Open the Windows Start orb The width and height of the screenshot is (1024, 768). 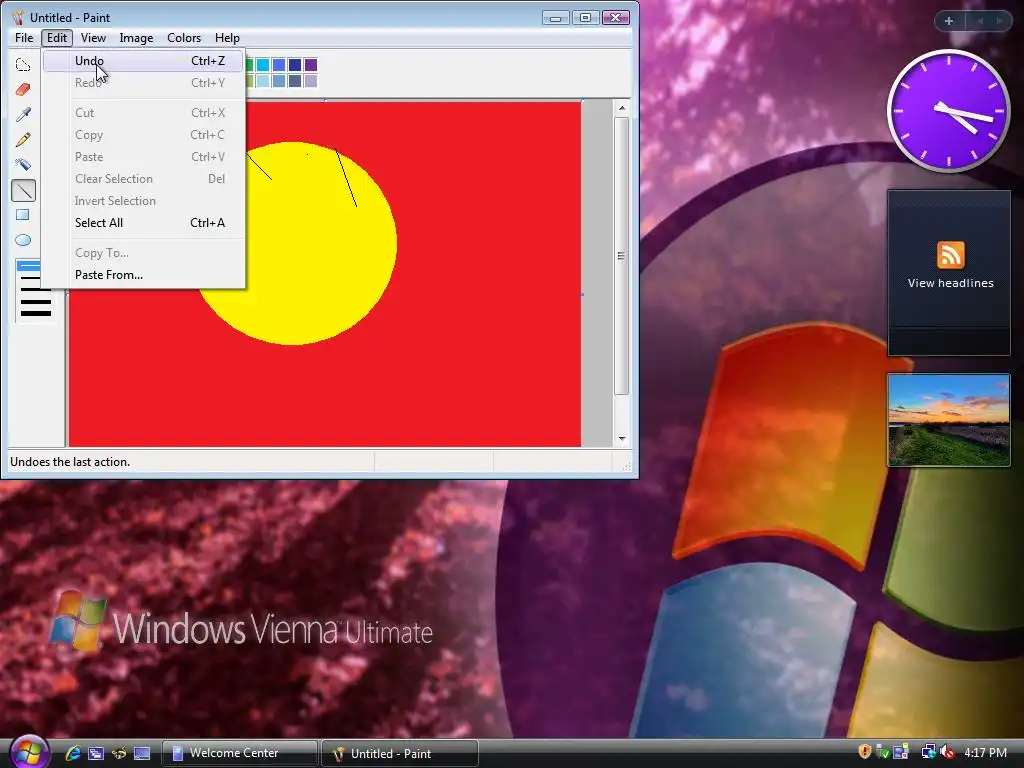click(x=29, y=752)
